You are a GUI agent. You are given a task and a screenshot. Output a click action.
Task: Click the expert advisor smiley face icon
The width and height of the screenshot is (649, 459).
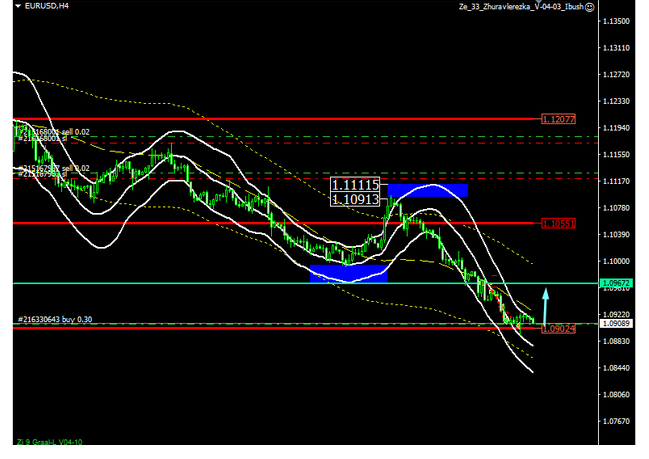tap(590, 6)
